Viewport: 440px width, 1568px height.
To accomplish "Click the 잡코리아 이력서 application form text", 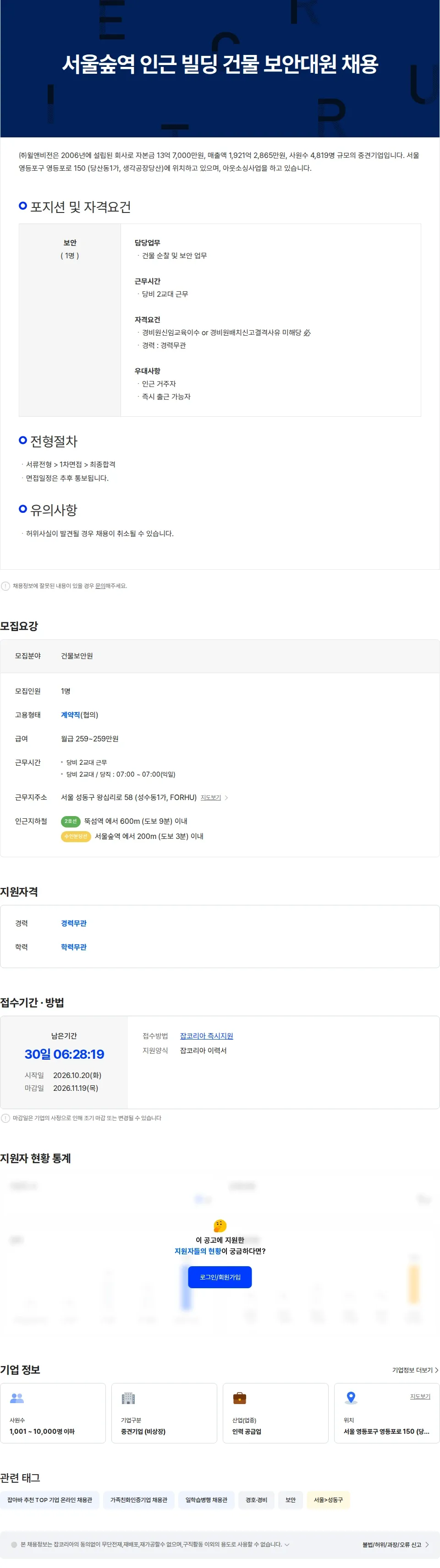I will point(203,1051).
